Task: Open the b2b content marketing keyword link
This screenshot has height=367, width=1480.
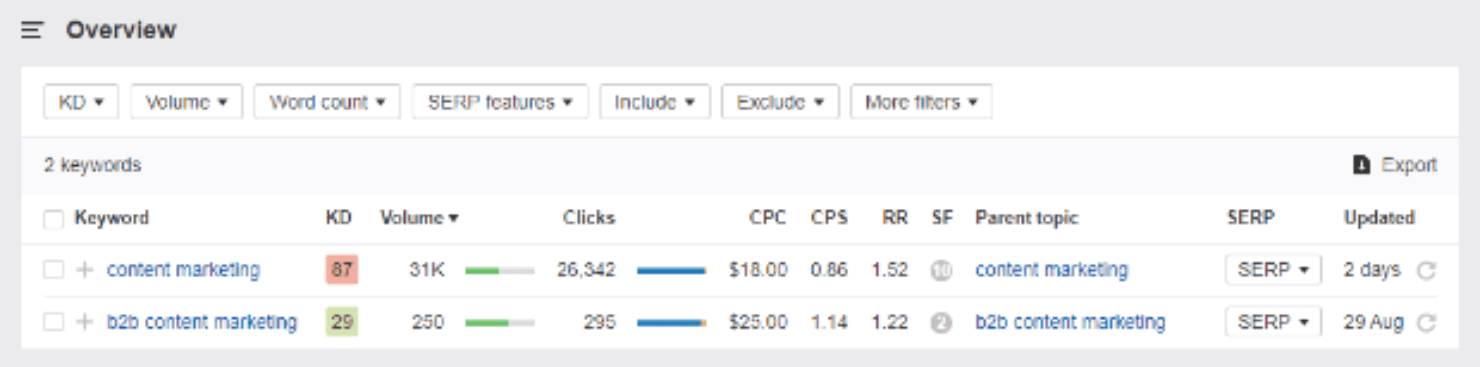Action: point(202,322)
